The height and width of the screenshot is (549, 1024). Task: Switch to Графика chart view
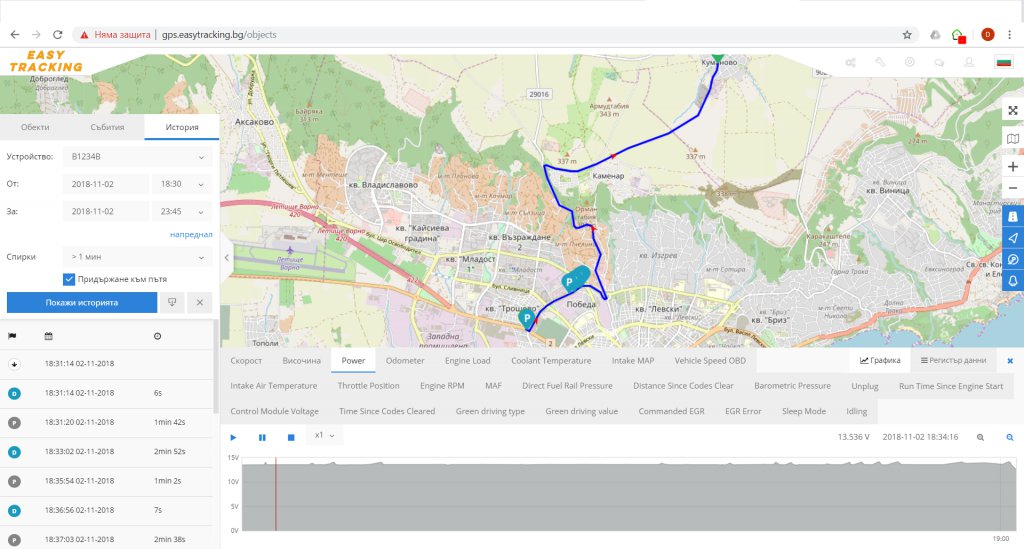tap(880, 360)
